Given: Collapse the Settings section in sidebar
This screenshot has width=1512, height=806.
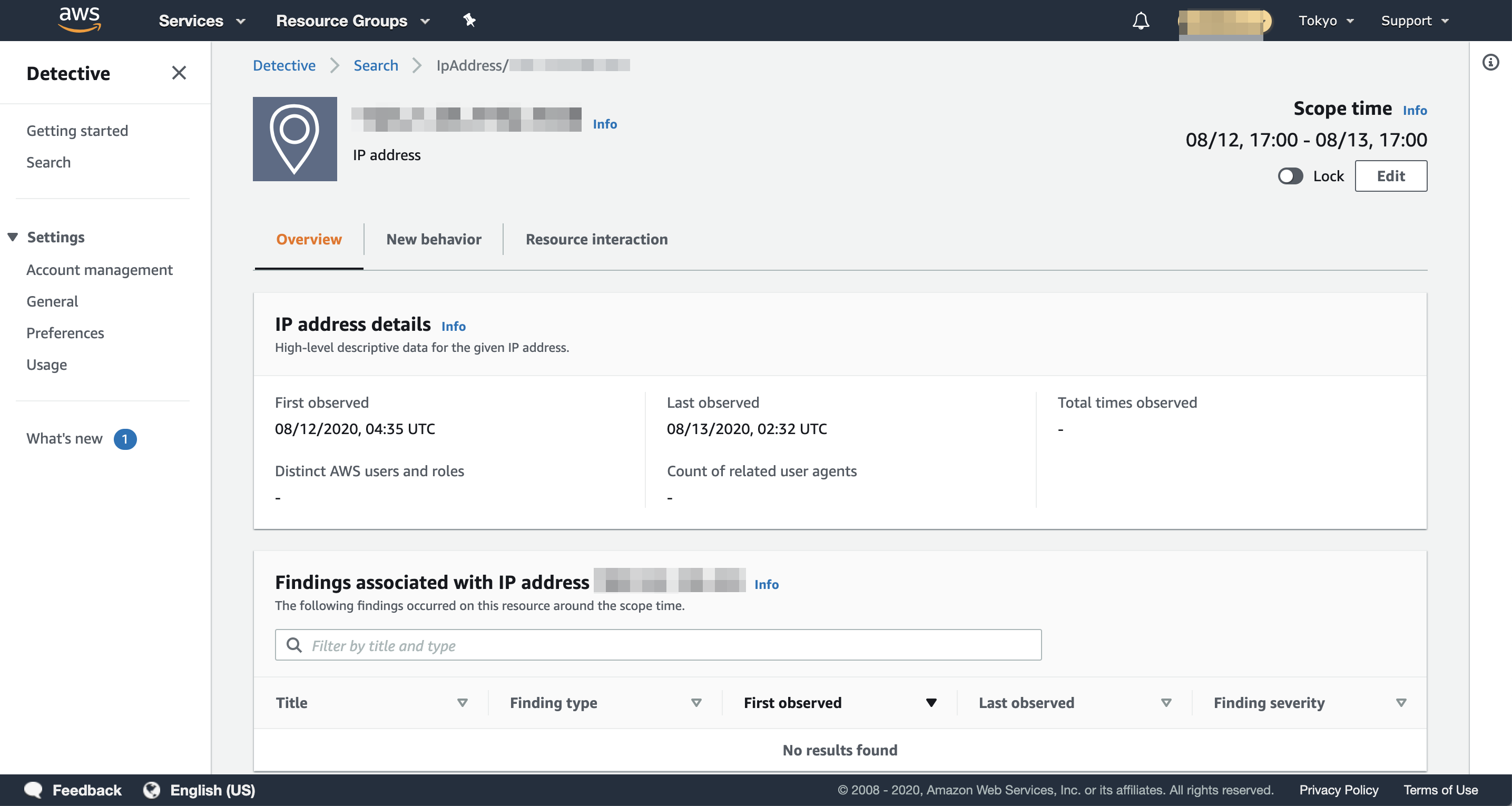Looking at the screenshot, I should click(12, 237).
